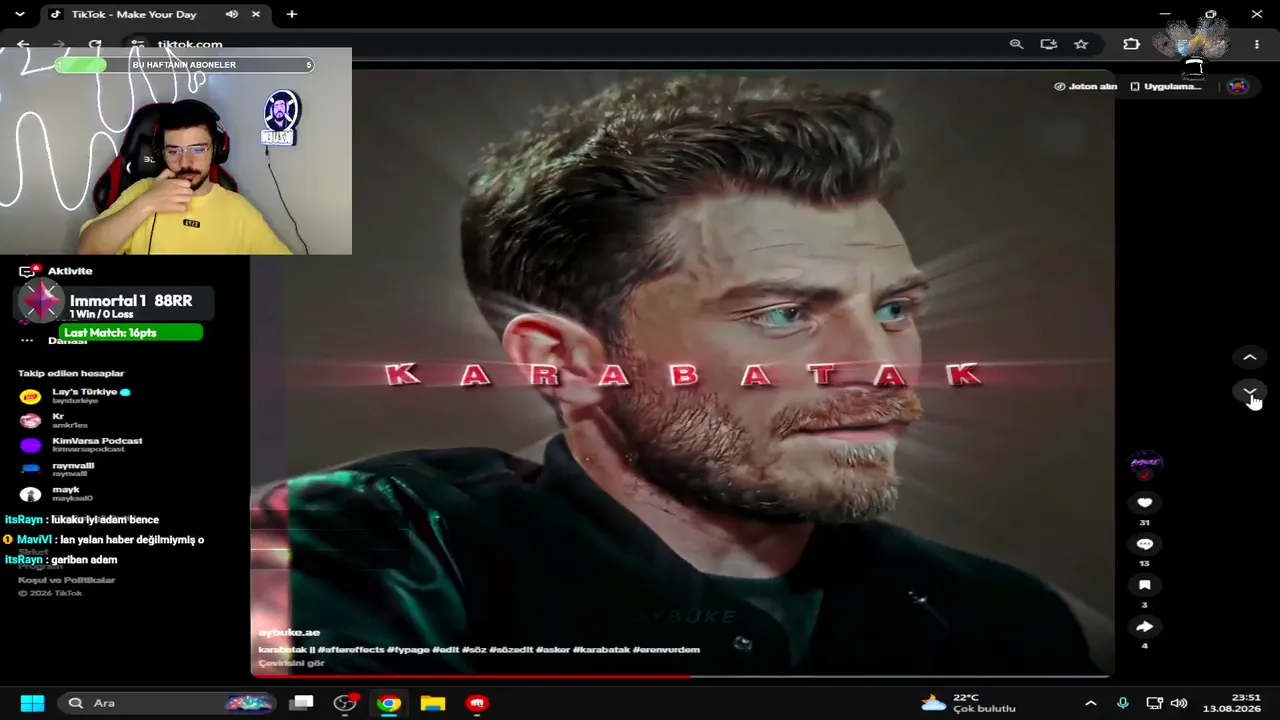Click the volume speaker icon in system tray

tap(1179, 703)
